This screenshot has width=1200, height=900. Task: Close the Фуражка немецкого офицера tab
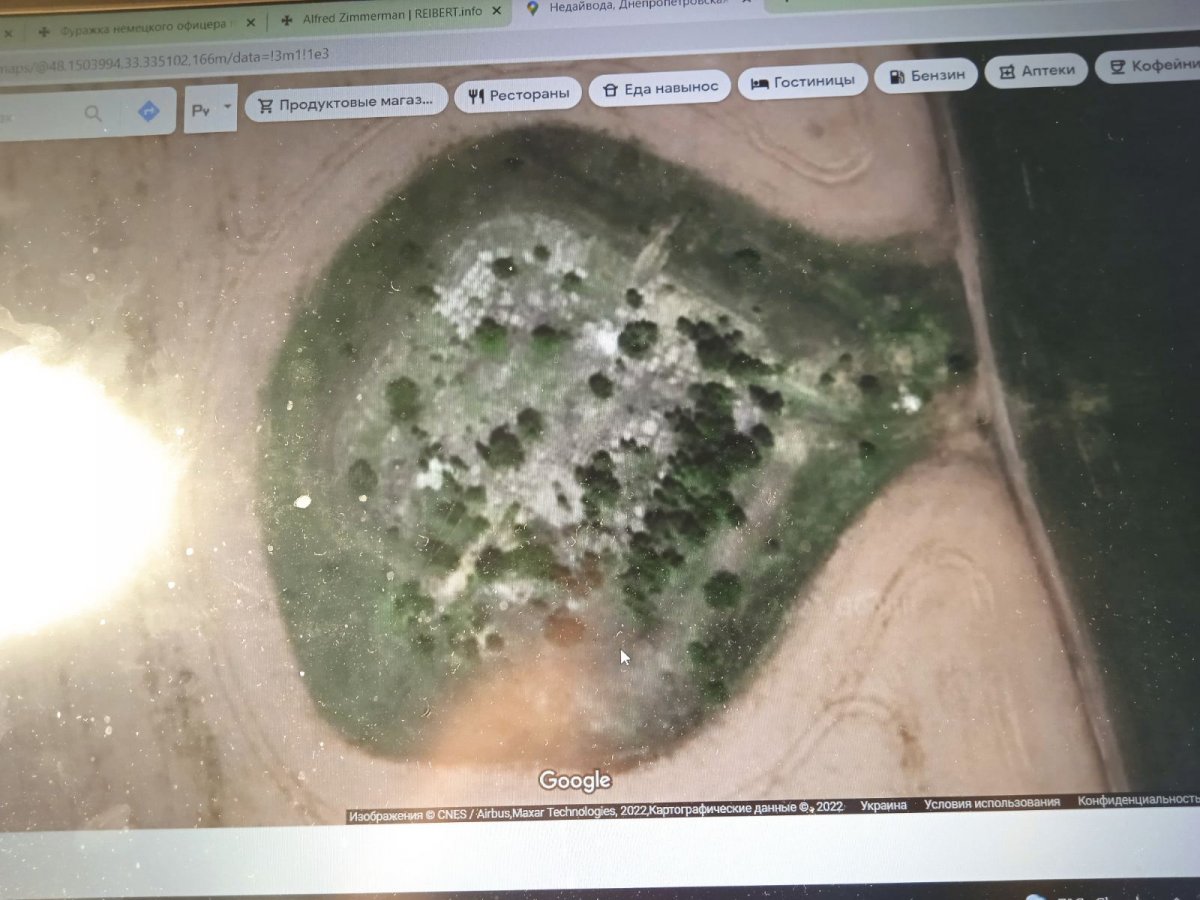click(249, 23)
